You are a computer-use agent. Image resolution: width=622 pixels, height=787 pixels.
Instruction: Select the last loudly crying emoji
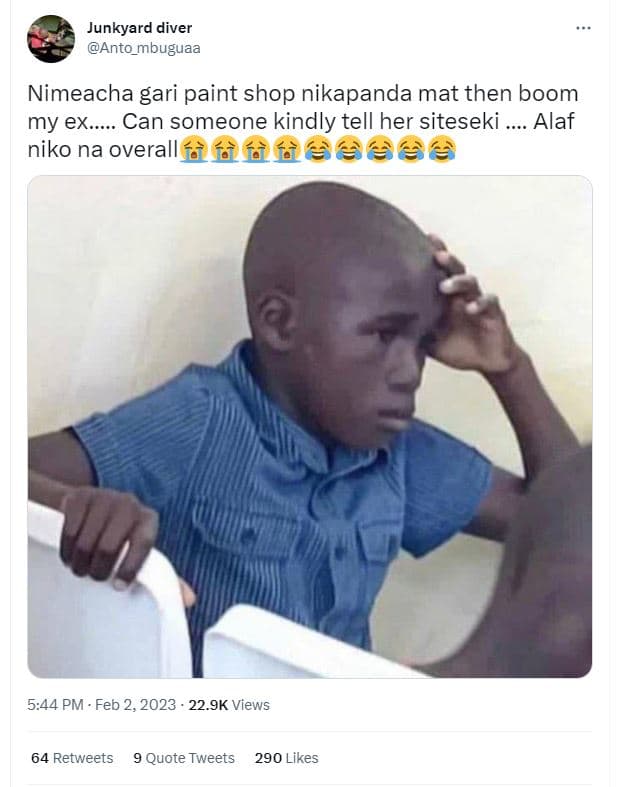287,150
